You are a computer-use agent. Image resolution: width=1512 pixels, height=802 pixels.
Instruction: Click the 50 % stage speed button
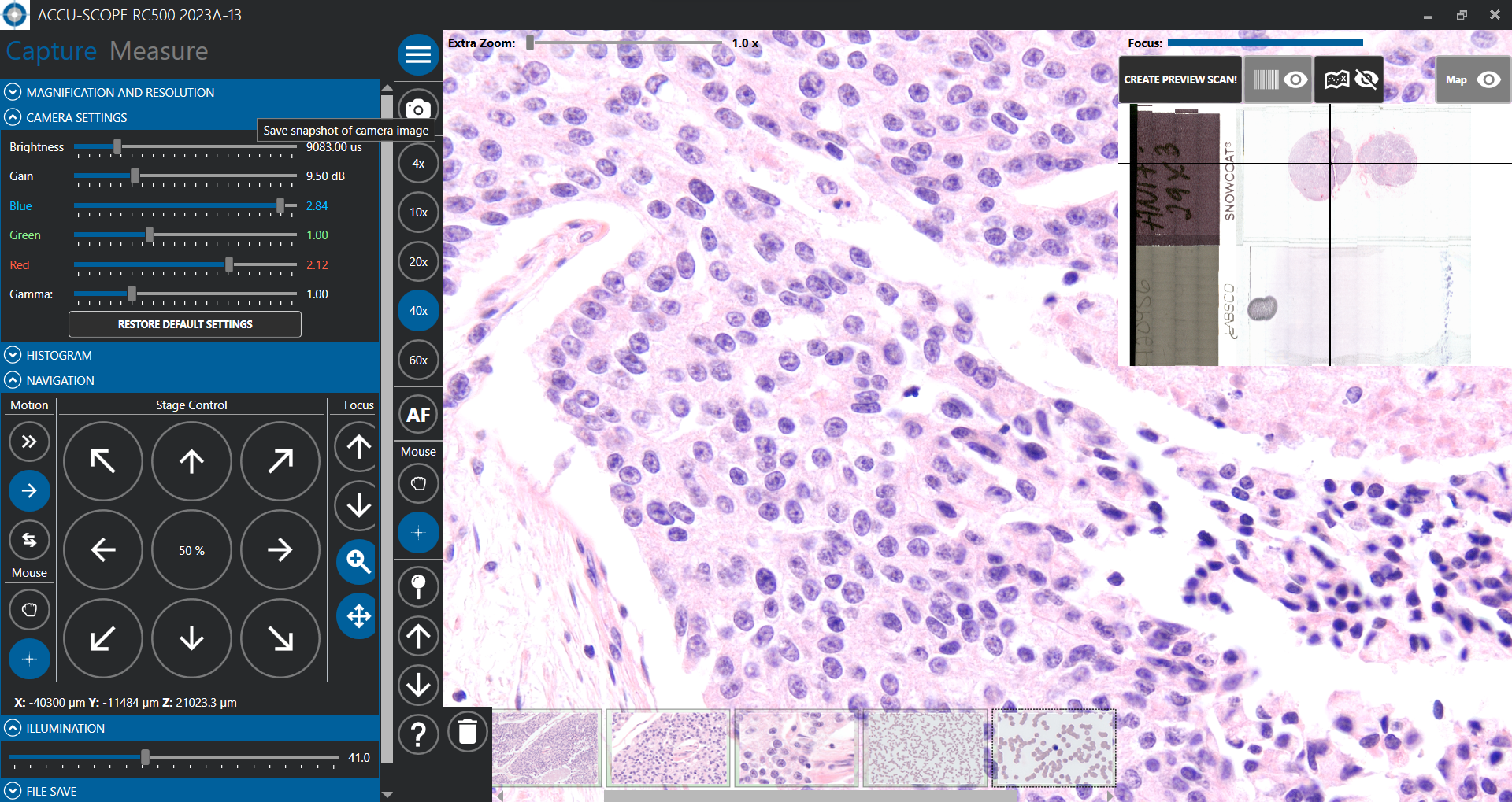click(x=191, y=550)
